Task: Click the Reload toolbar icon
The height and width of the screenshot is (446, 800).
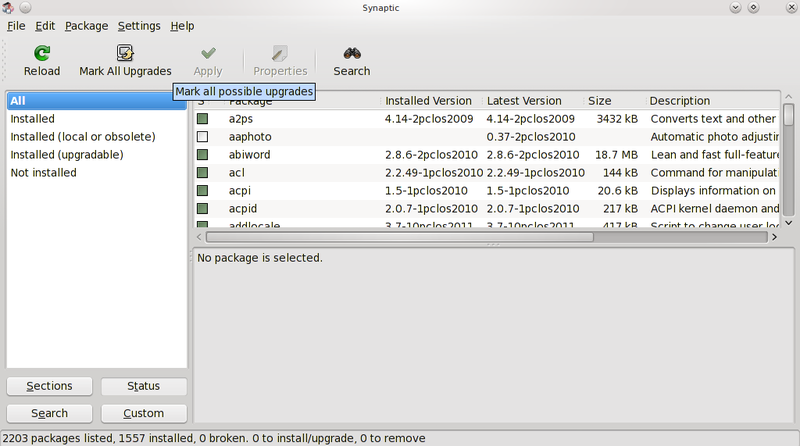Action: click(42, 53)
